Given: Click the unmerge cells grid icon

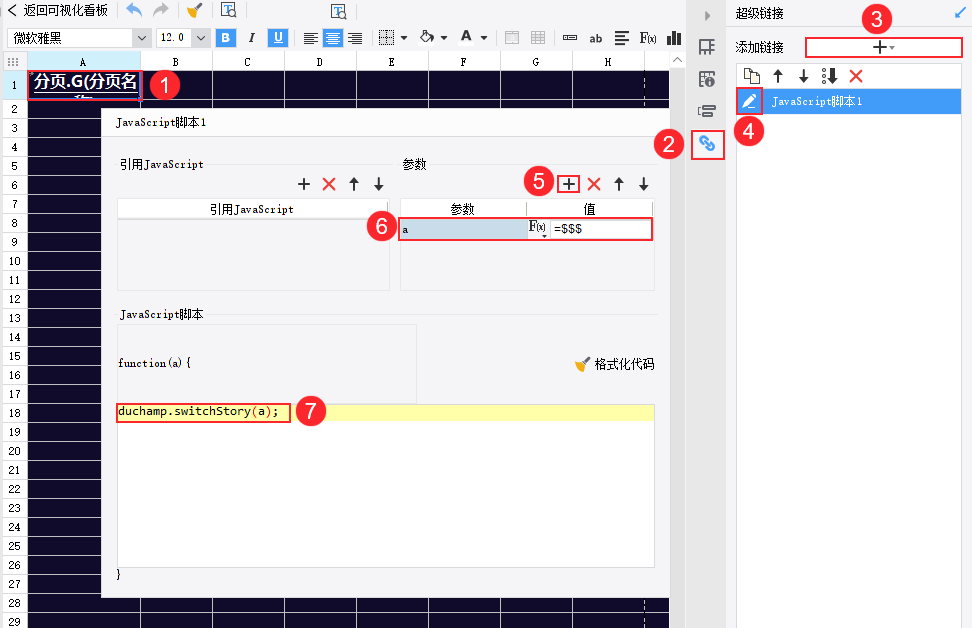Looking at the screenshot, I should (x=538, y=38).
